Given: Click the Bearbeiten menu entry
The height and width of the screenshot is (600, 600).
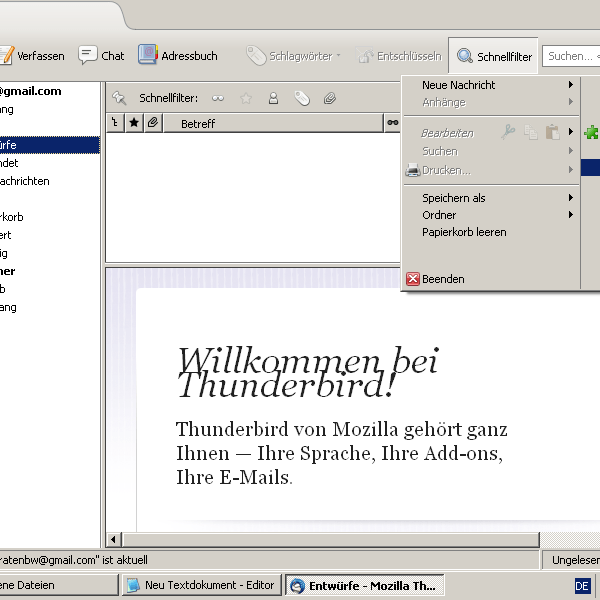Looking at the screenshot, I should pyautogui.click(x=447, y=133).
